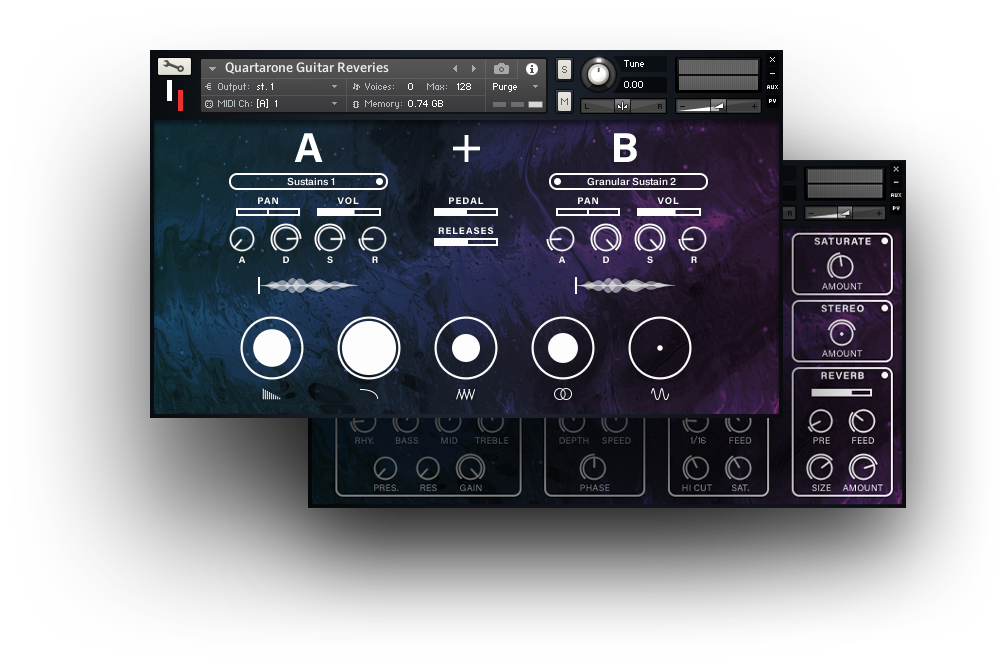Viewport: 1006px width, 668px height.
Task: Toggle the STEREO effect power dot
Action: 885,308
